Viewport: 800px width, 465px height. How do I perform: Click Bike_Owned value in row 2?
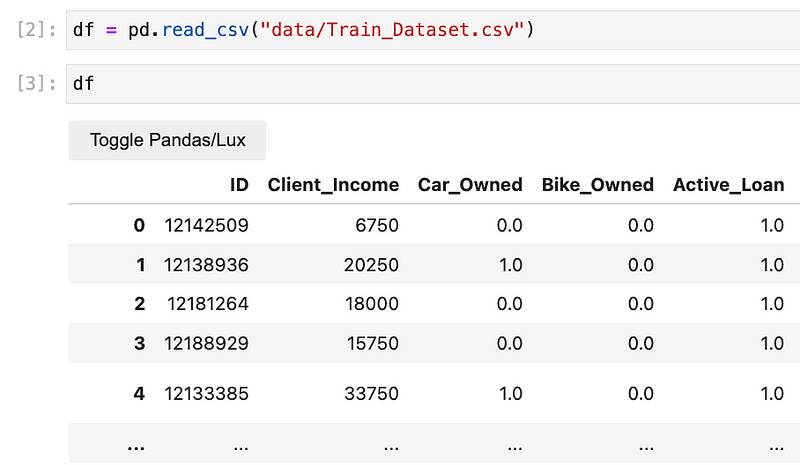[641, 304]
